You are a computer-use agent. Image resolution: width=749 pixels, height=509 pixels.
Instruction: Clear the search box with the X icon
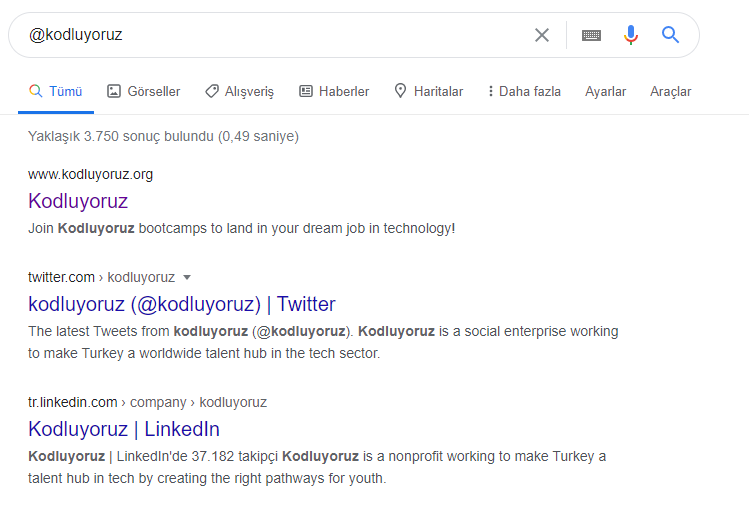[x=542, y=35]
